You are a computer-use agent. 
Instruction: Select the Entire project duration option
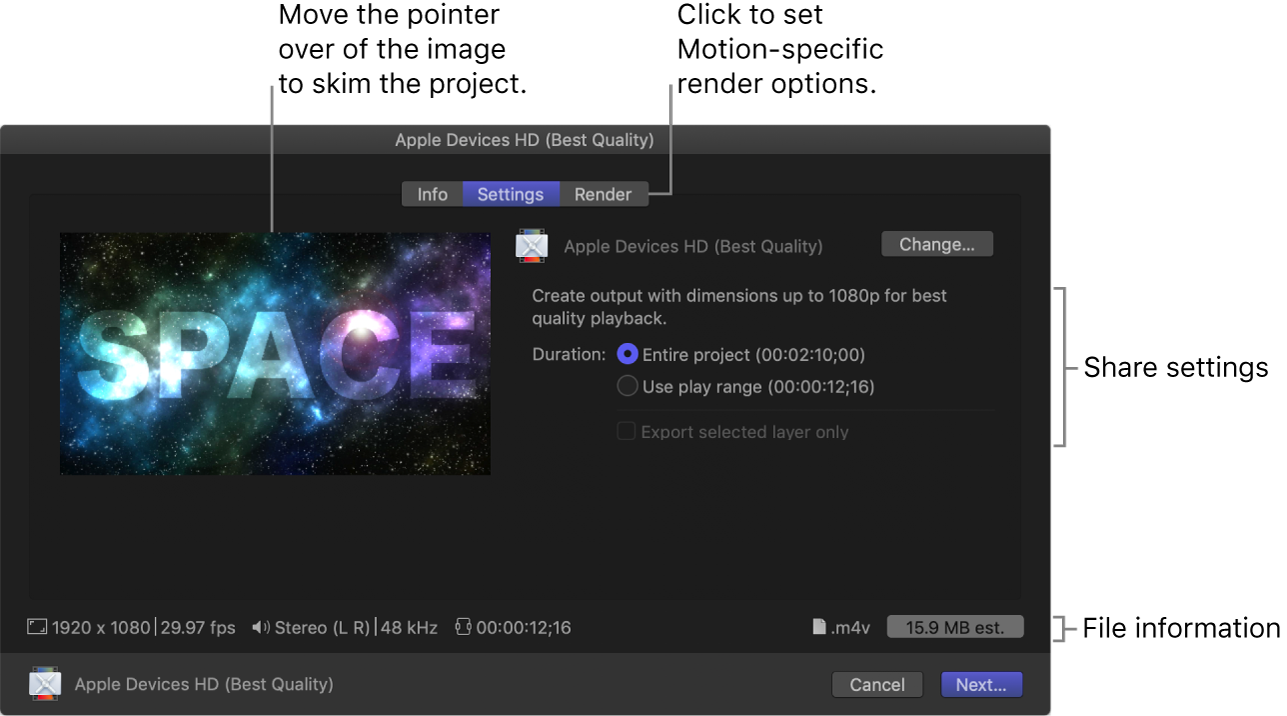628,354
